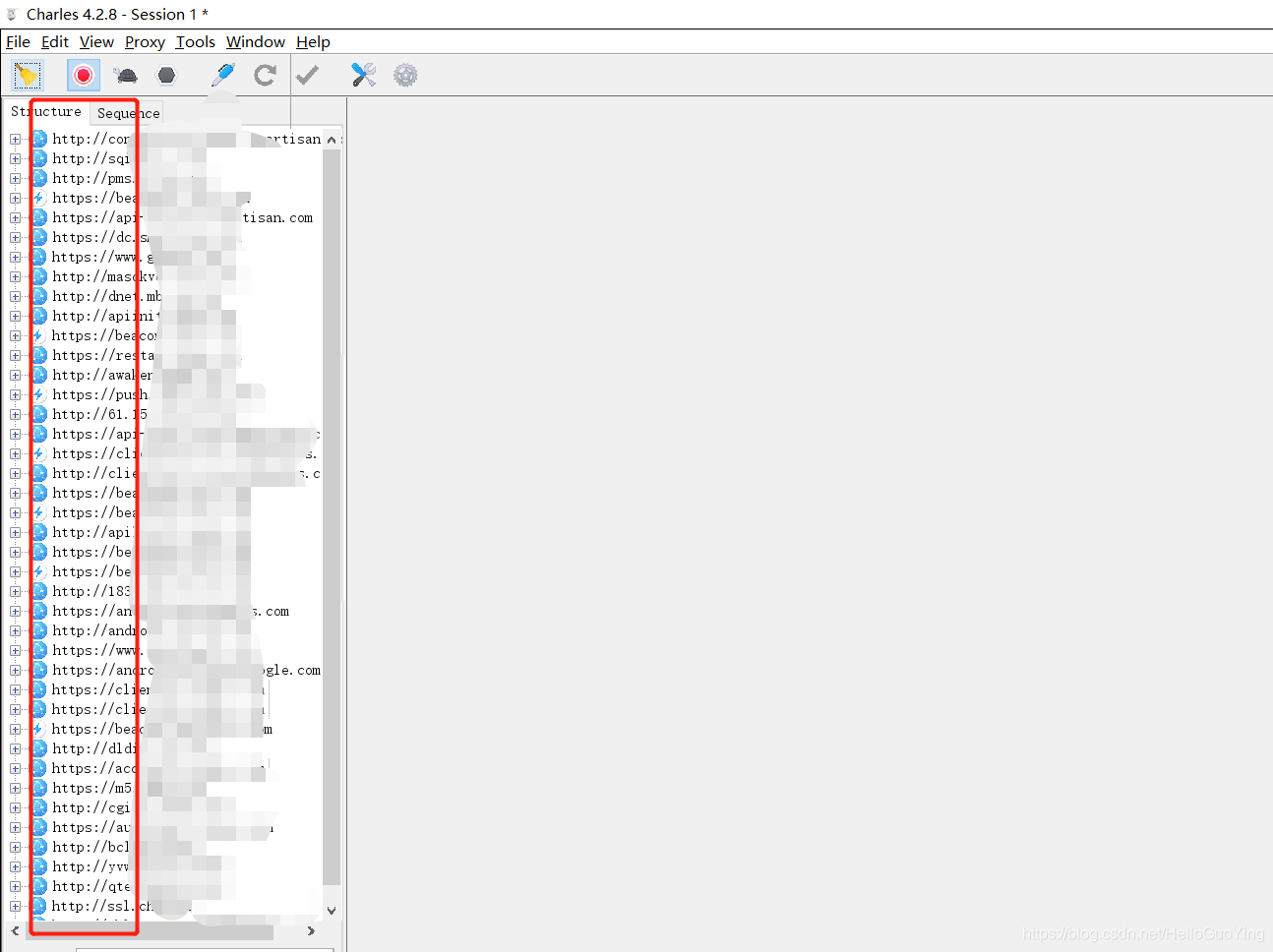Viewport: 1273px width, 952px height.
Task: Click the tree's scroll up arrow
Action: [x=332, y=140]
